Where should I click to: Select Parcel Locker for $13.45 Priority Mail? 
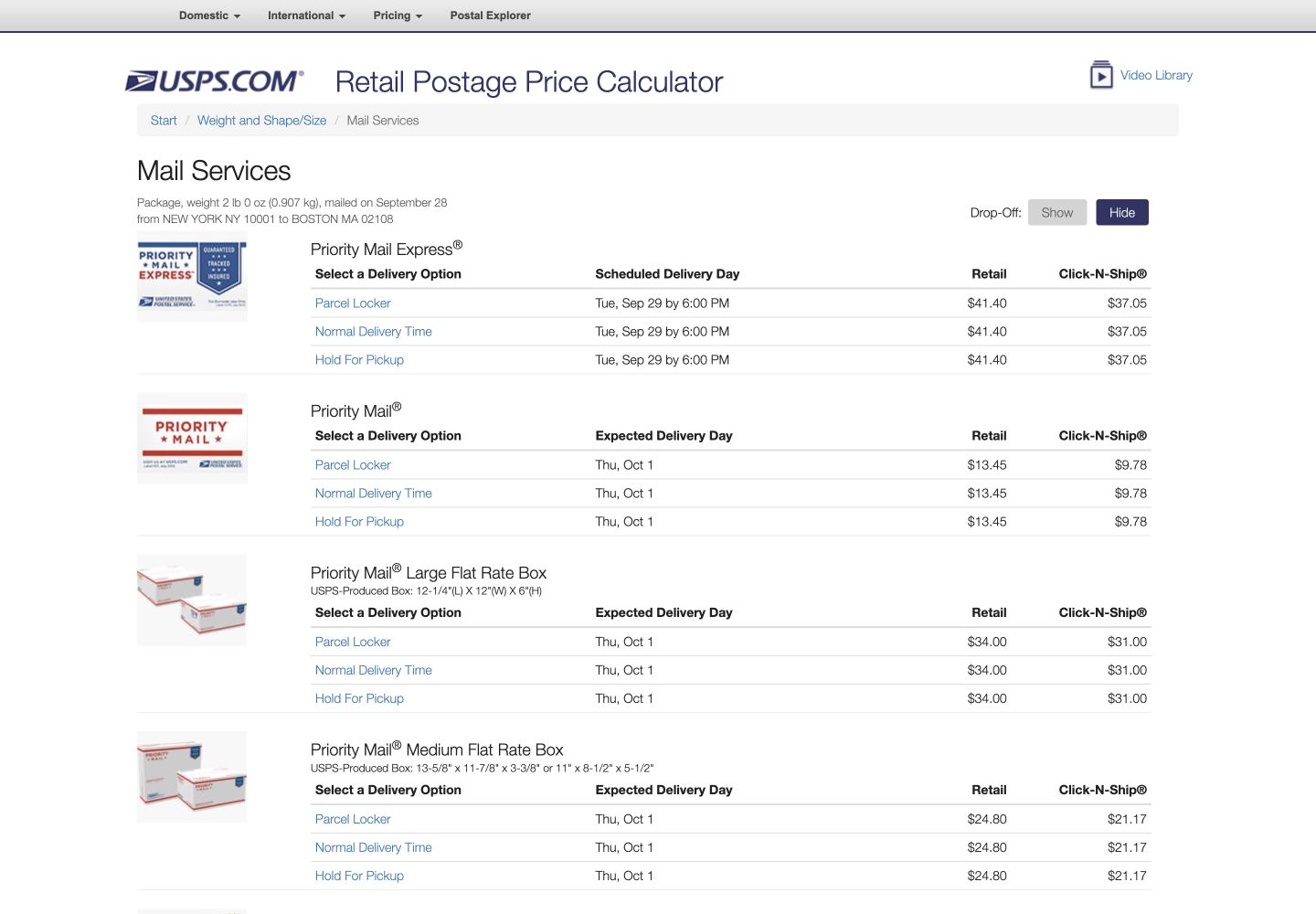353,465
